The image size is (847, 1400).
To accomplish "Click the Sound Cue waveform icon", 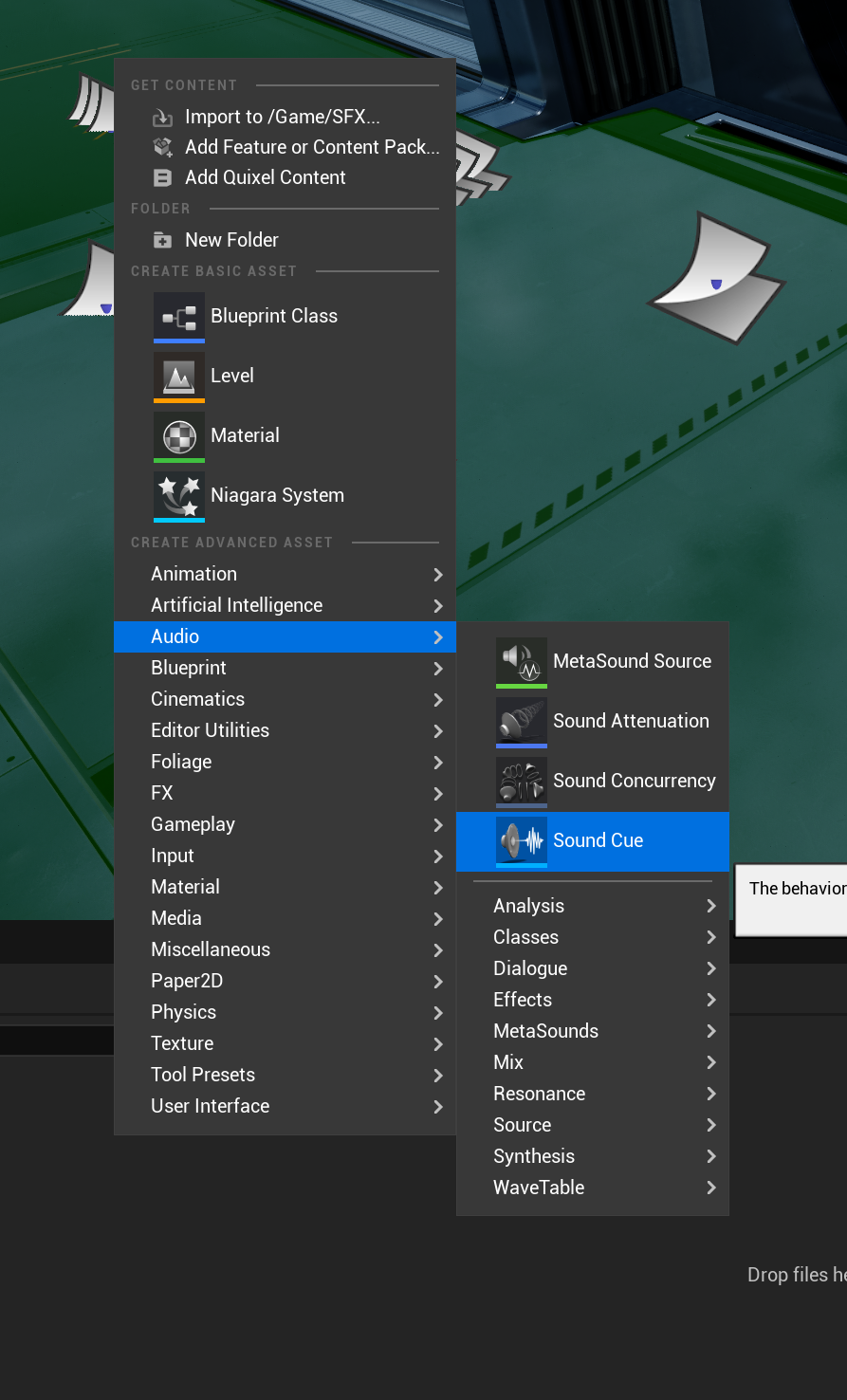I will [522, 841].
